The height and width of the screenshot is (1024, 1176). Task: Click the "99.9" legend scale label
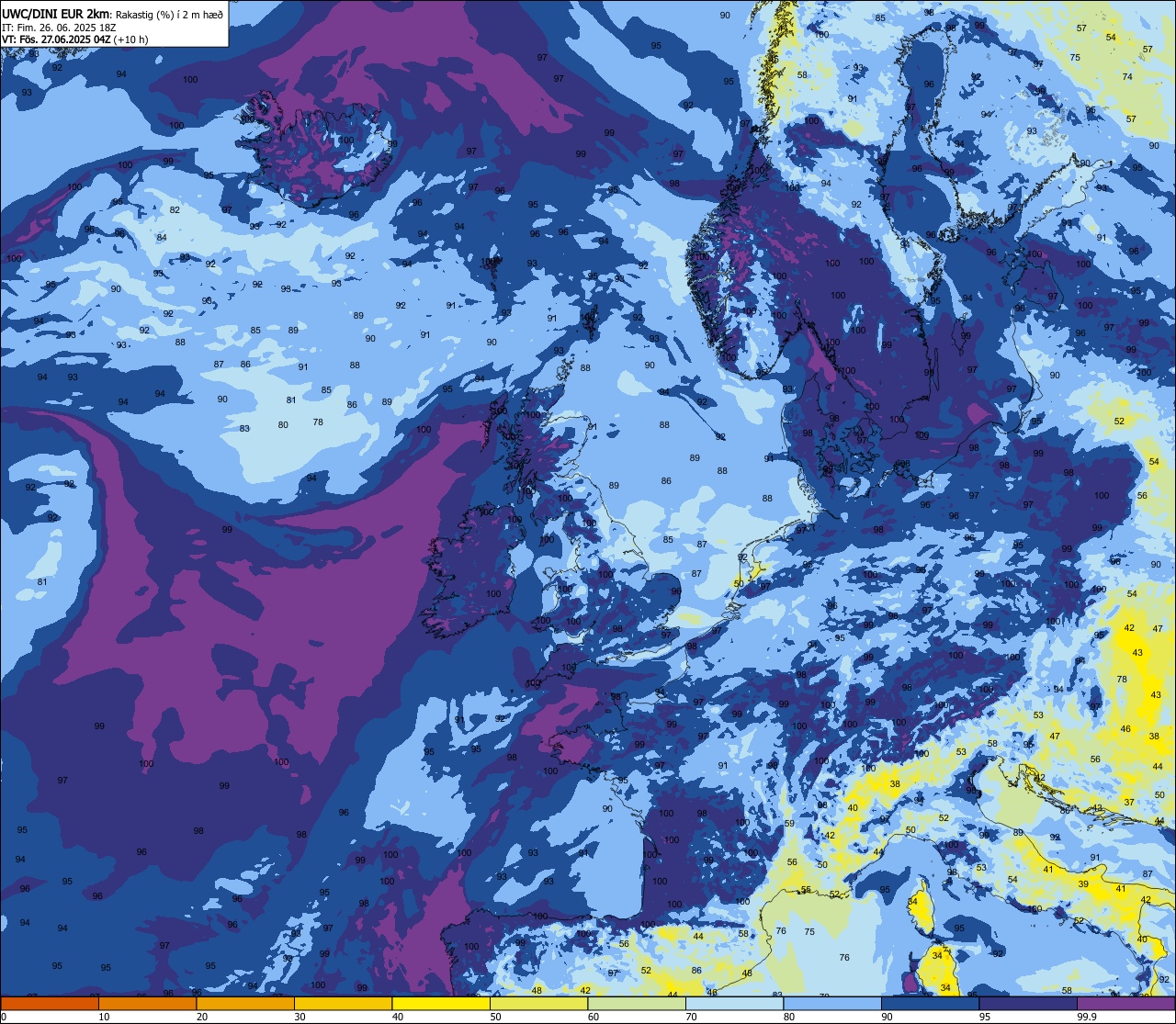1087,1017
